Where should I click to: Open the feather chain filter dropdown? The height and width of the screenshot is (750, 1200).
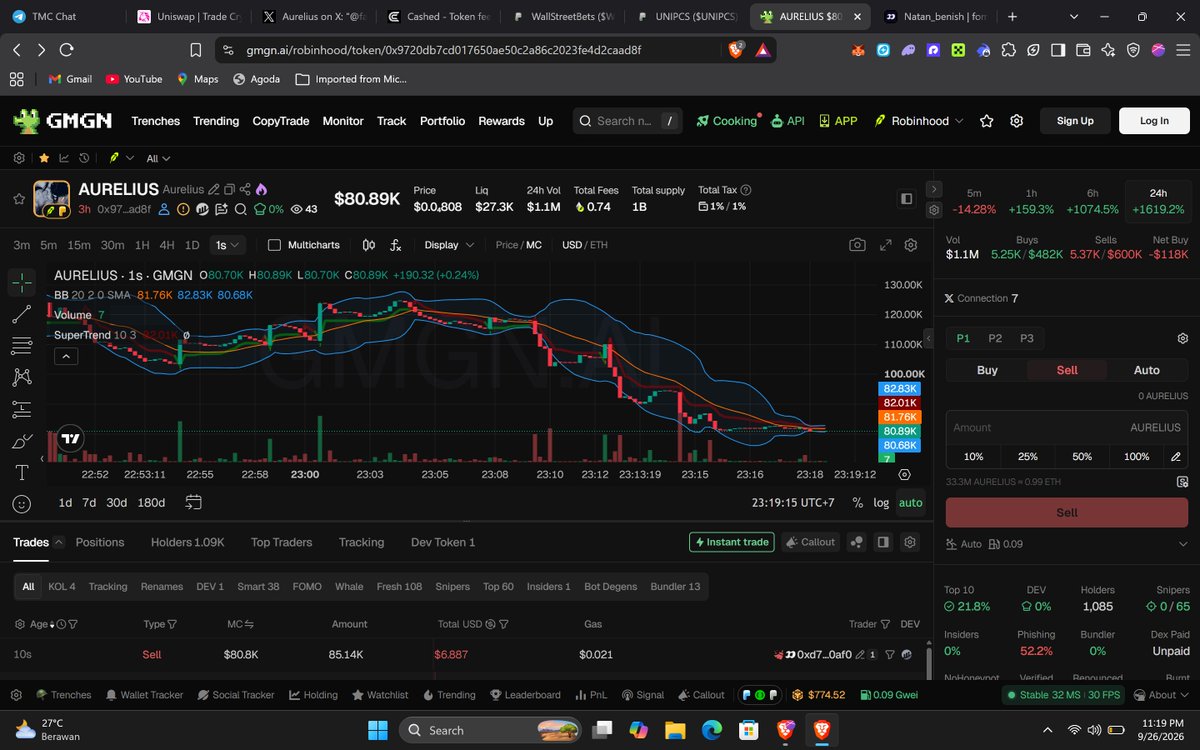point(121,158)
